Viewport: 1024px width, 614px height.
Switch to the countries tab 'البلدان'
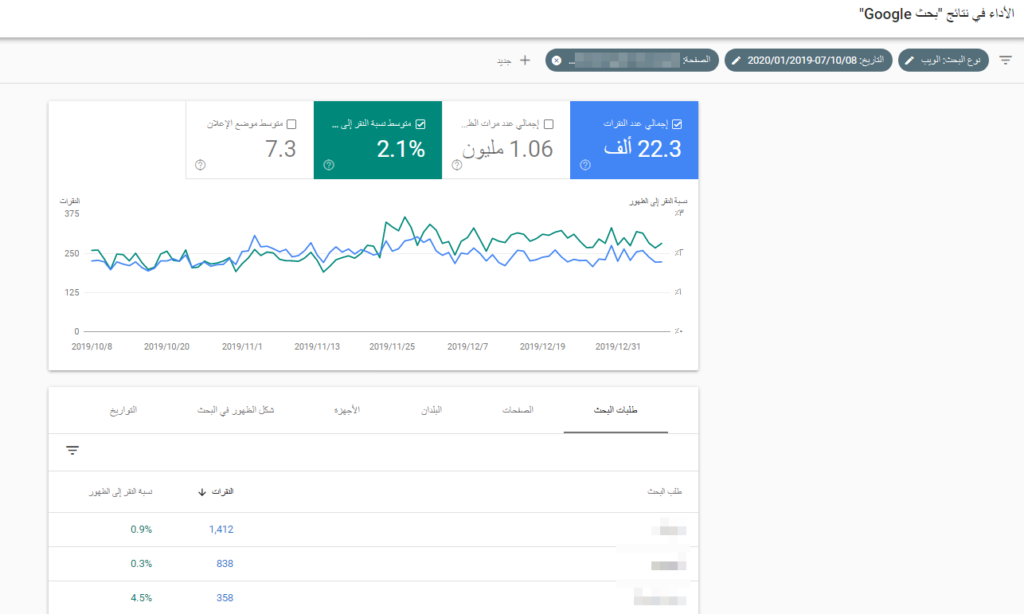pyautogui.click(x=431, y=410)
